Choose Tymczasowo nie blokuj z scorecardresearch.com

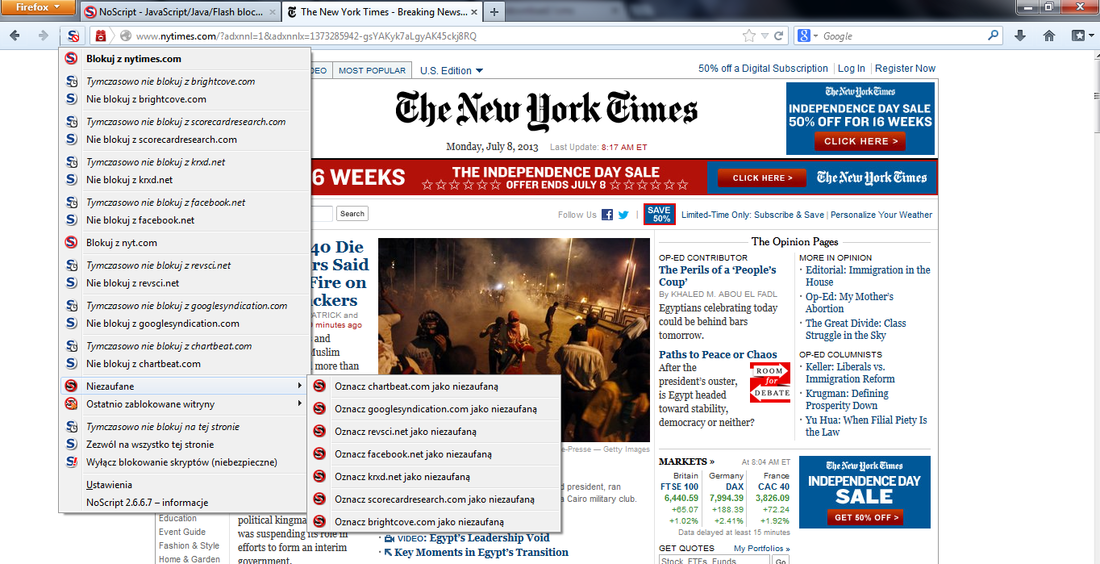(x=185, y=121)
